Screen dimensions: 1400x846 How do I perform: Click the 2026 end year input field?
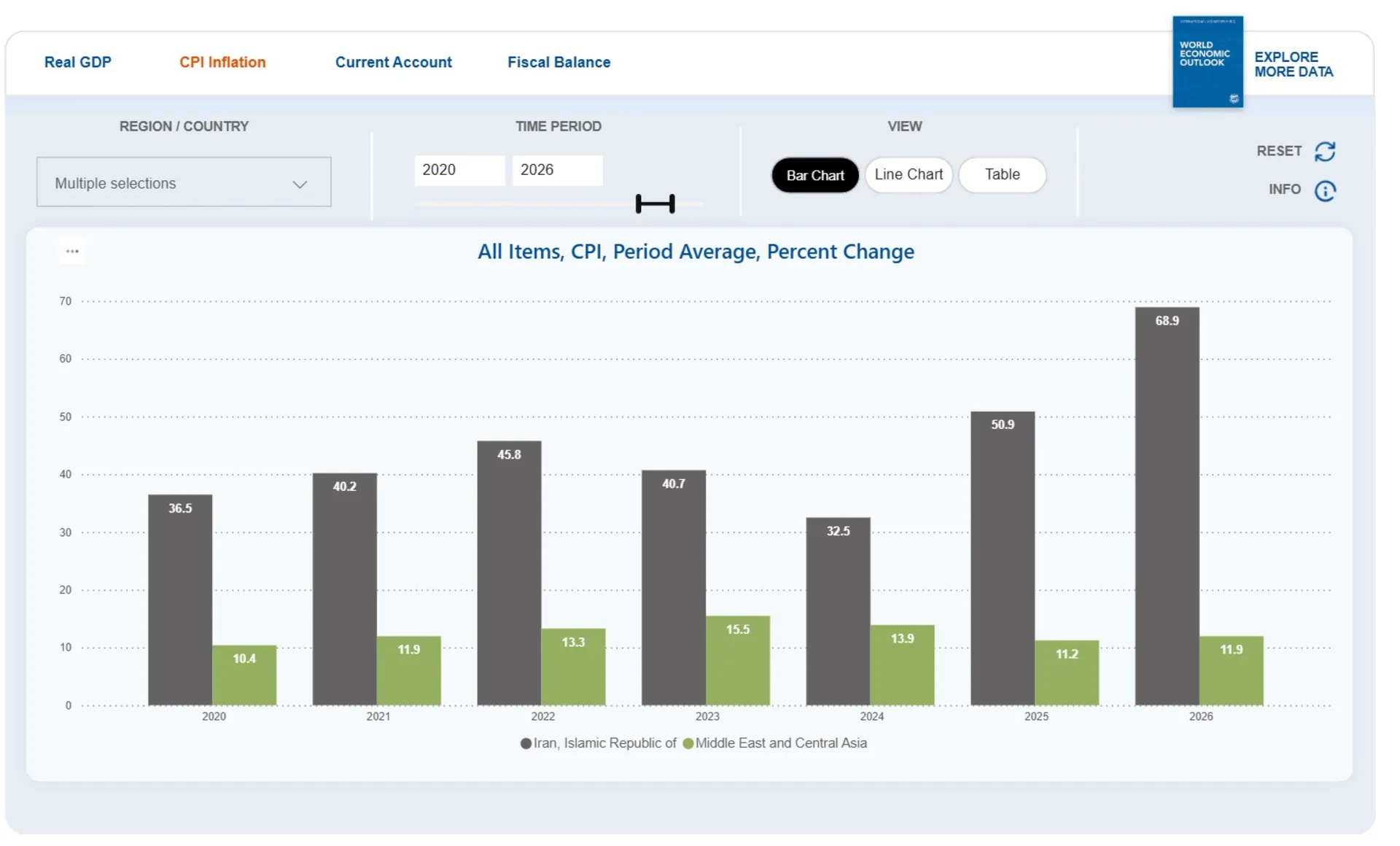tap(556, 170)
